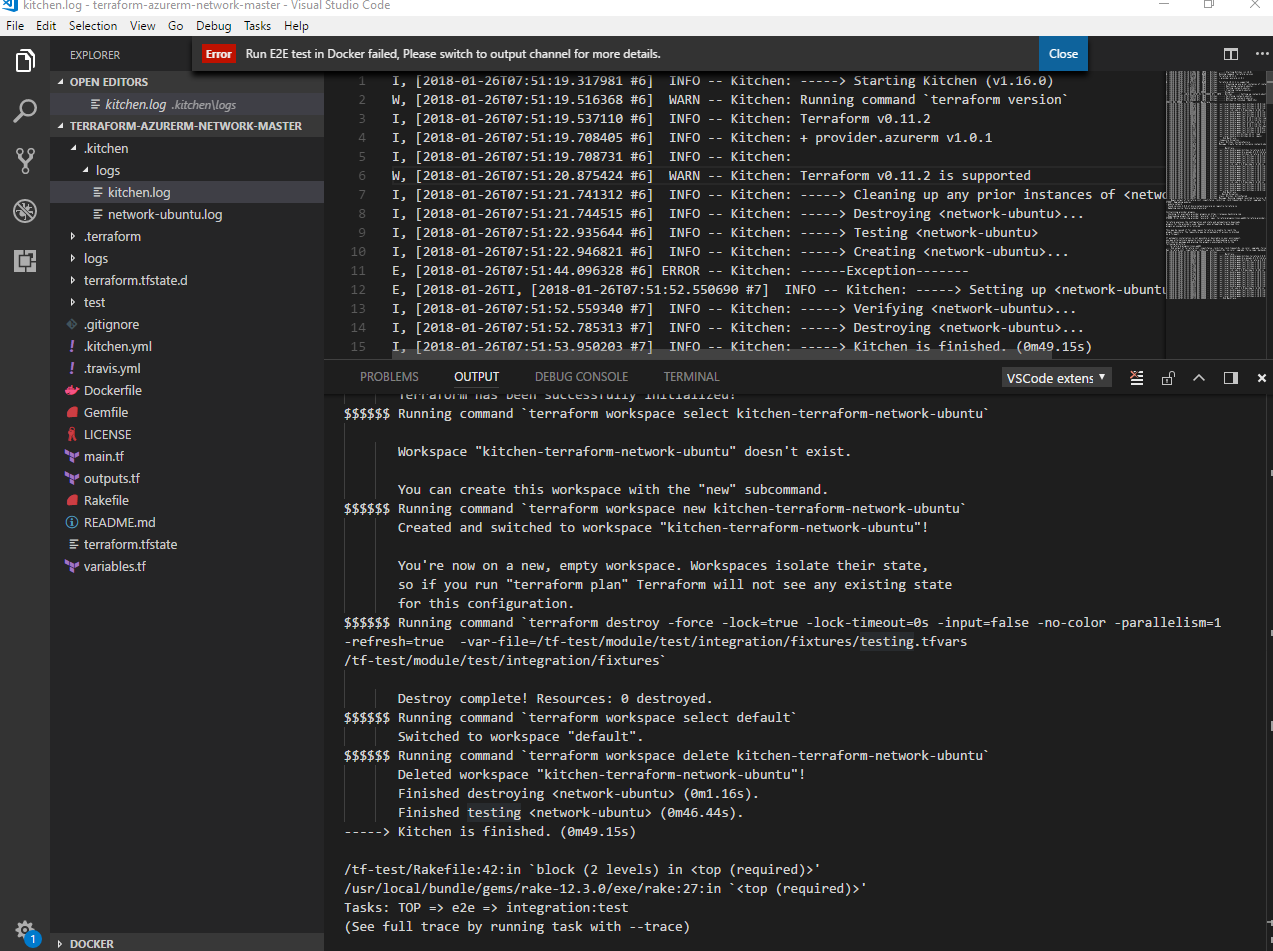1273x951 pixels.
Task: Open the Edit menu
Action: pyautogui.click(x=46, y=26)
